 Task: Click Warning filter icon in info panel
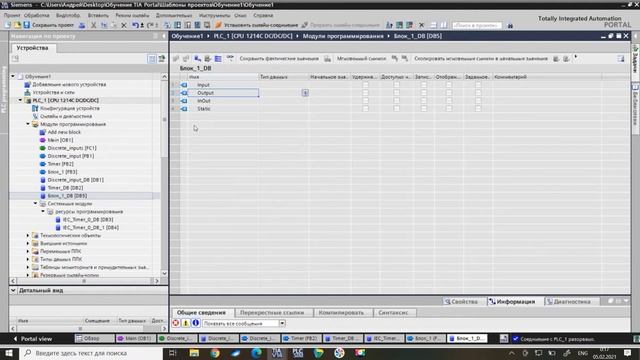click(186, 323)
